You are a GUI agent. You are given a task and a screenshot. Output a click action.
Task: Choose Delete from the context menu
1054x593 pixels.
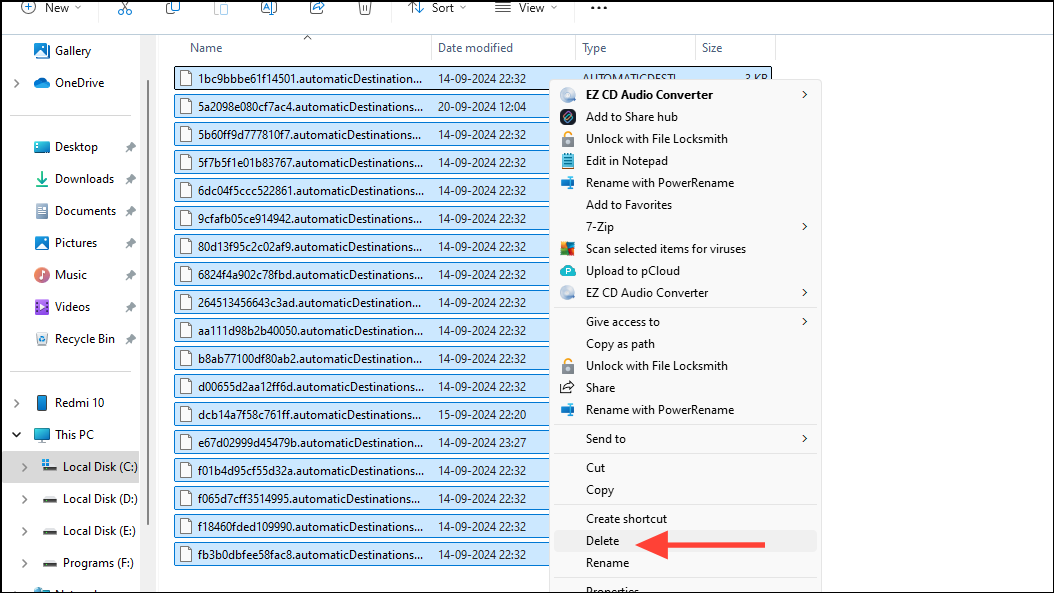(602, 540)
